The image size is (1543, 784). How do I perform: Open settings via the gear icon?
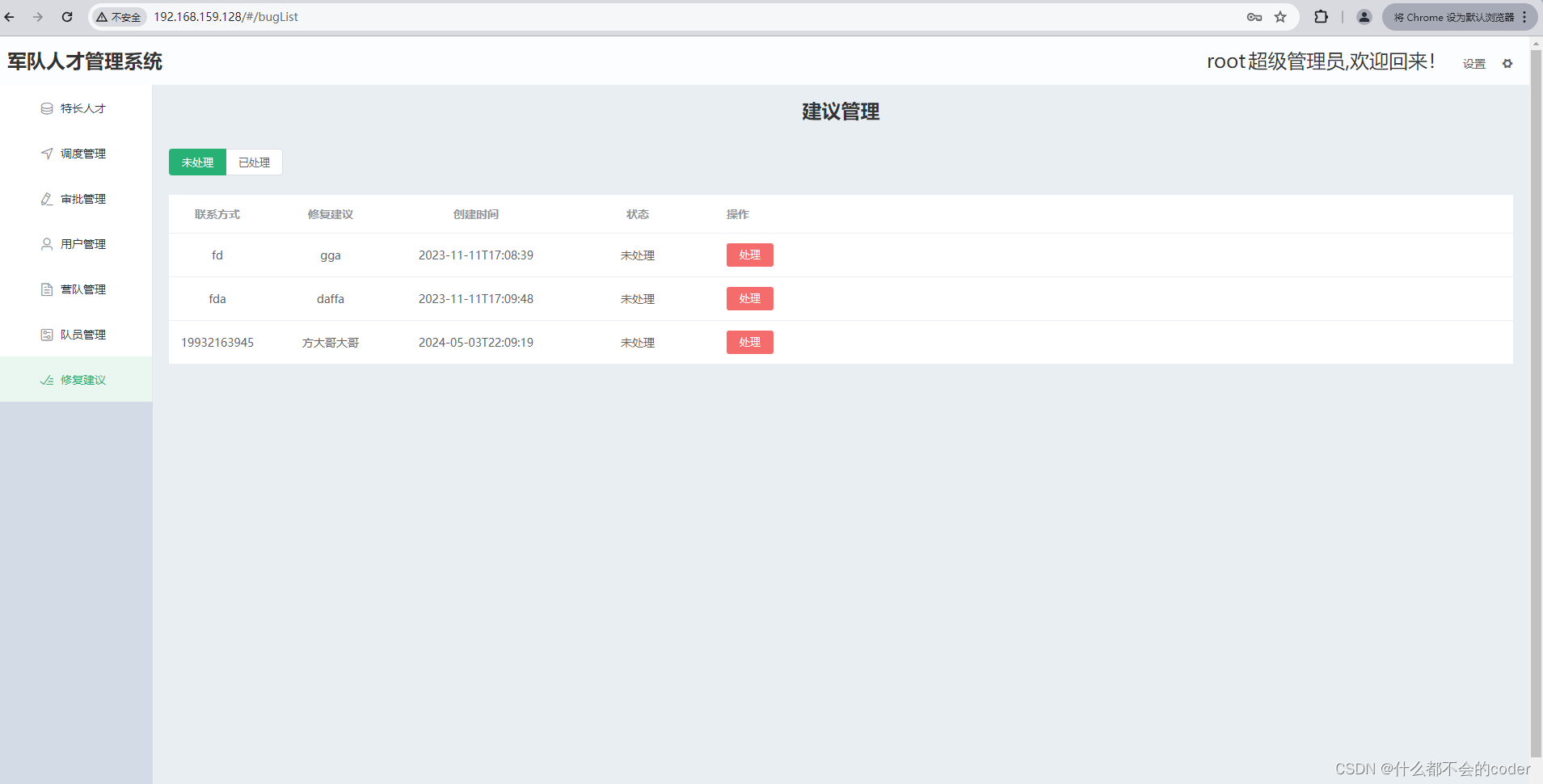pyautogui.click(x=1507, y=64)
